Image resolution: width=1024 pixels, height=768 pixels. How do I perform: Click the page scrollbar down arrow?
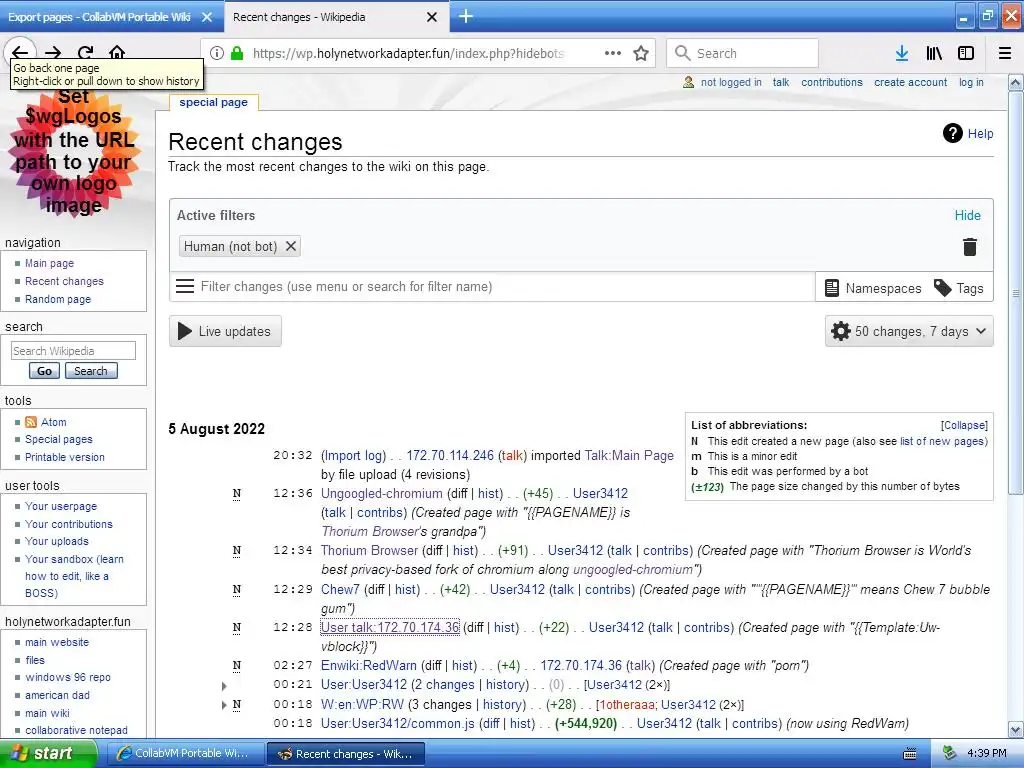coord(1016,730)
